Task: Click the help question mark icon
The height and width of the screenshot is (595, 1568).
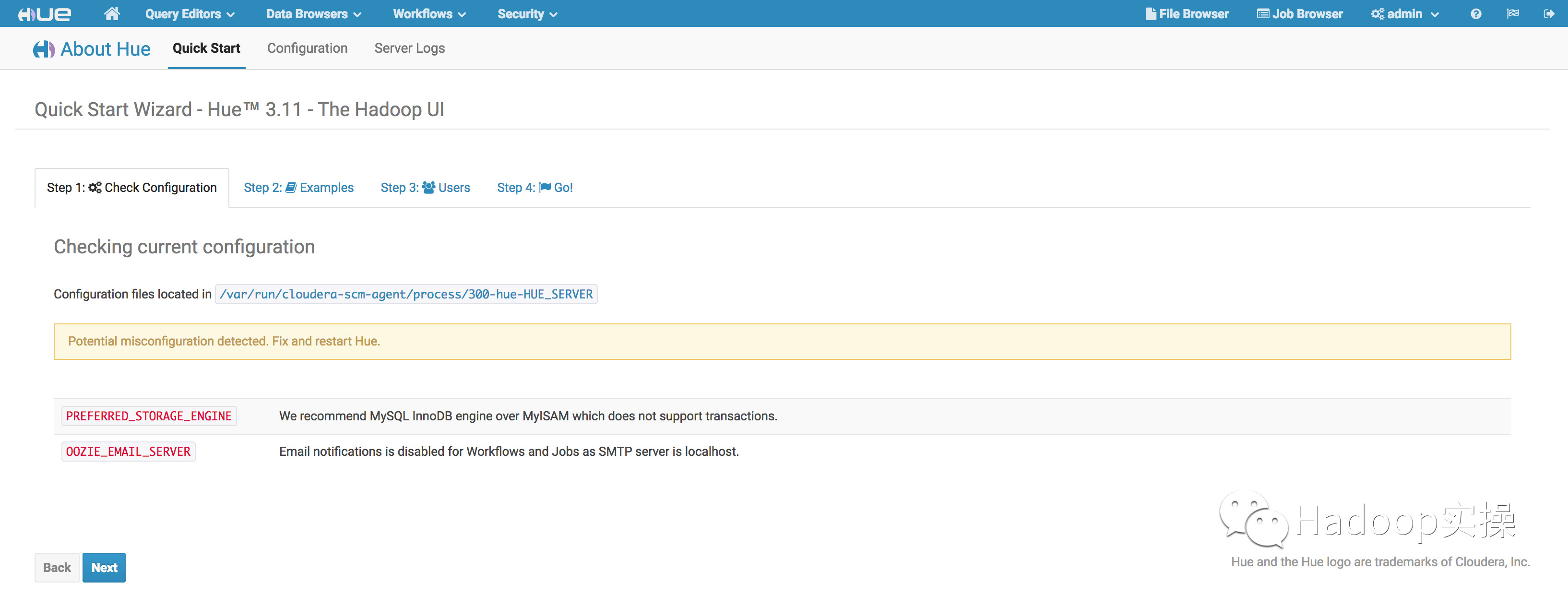Action: [1476, 13]
